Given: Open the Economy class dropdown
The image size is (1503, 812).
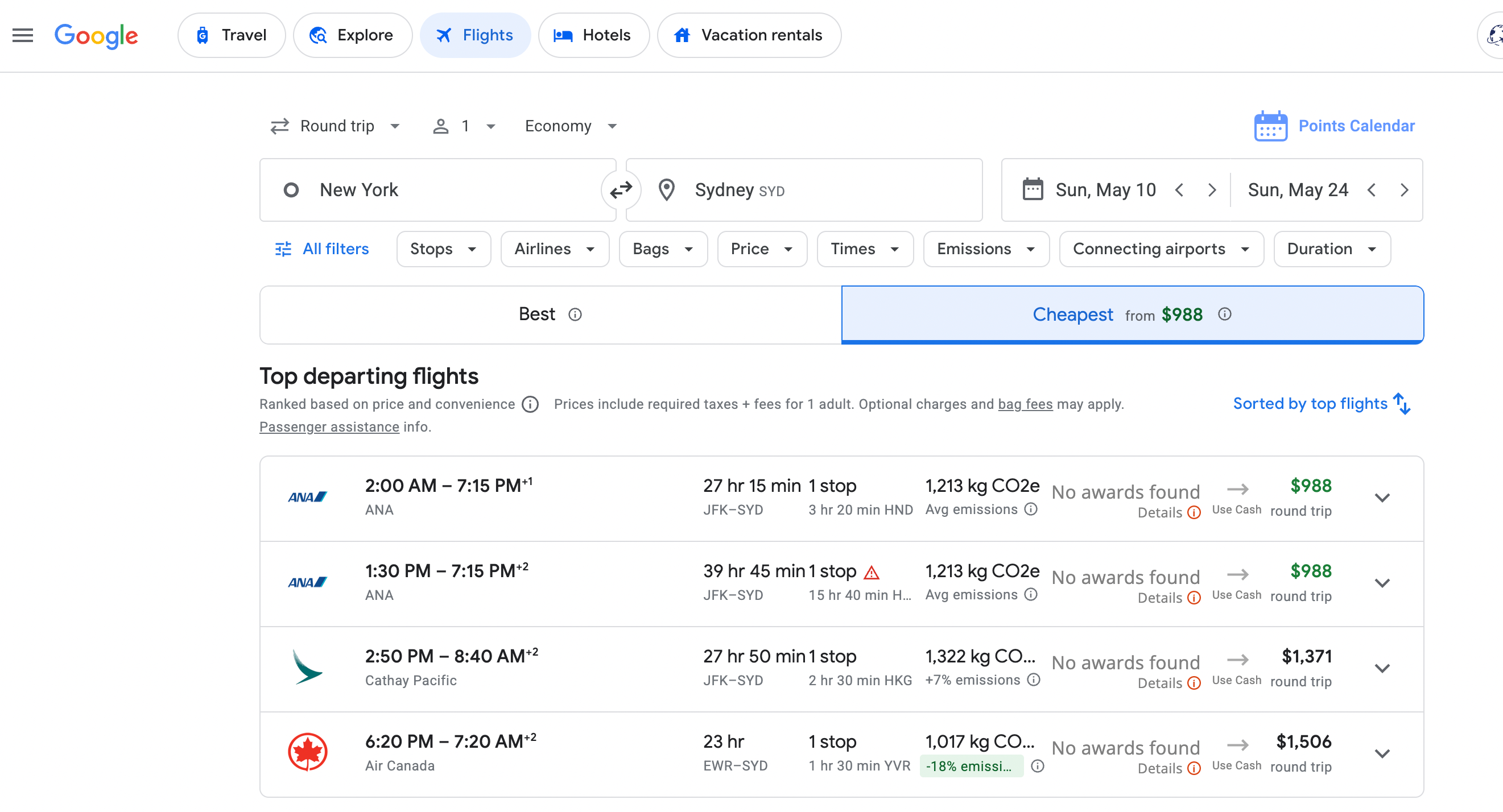Looking at the screenshot, I should click(x=571, y=126).
